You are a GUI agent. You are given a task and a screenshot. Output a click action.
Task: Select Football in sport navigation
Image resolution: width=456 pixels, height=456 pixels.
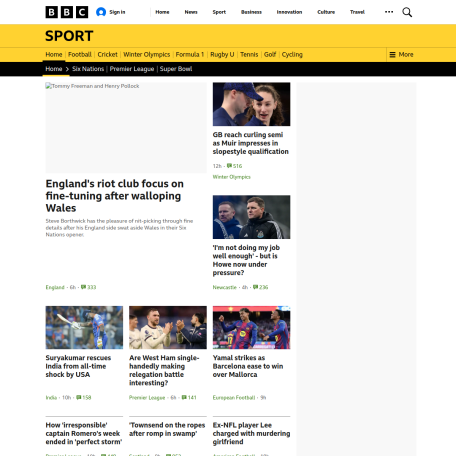[x=80, y=54]
